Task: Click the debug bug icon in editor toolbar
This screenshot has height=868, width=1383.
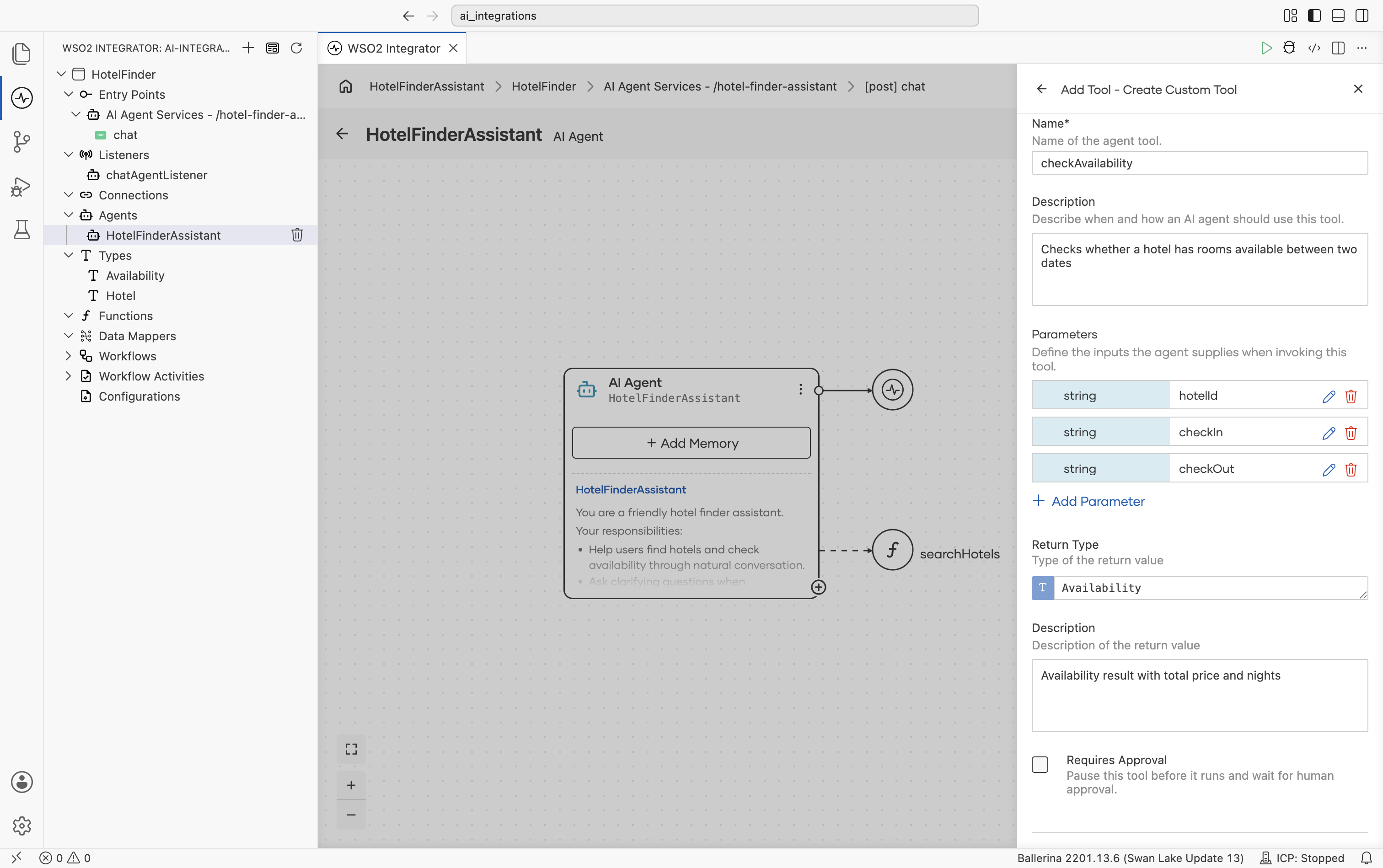Action: pyautogui.click(x=1289, y=48)
